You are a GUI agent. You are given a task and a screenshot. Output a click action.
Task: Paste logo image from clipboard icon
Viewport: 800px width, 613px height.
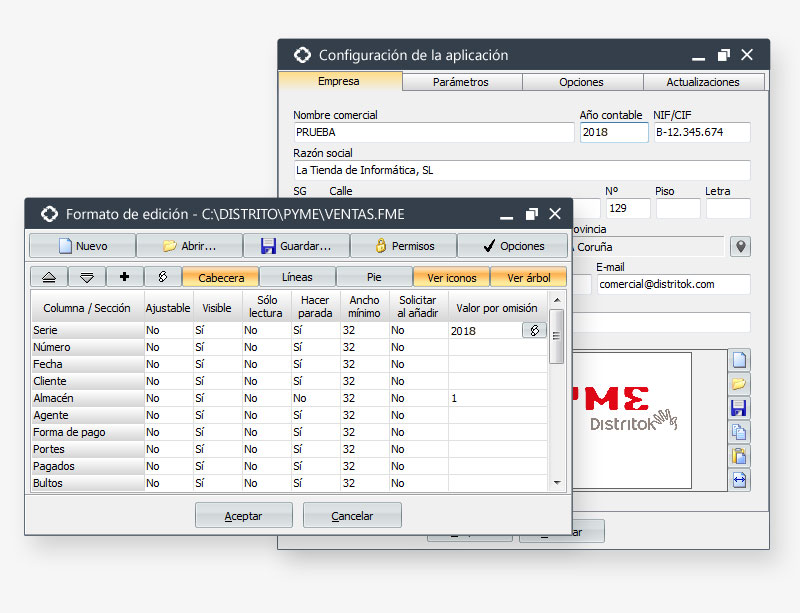pos(740,456)
